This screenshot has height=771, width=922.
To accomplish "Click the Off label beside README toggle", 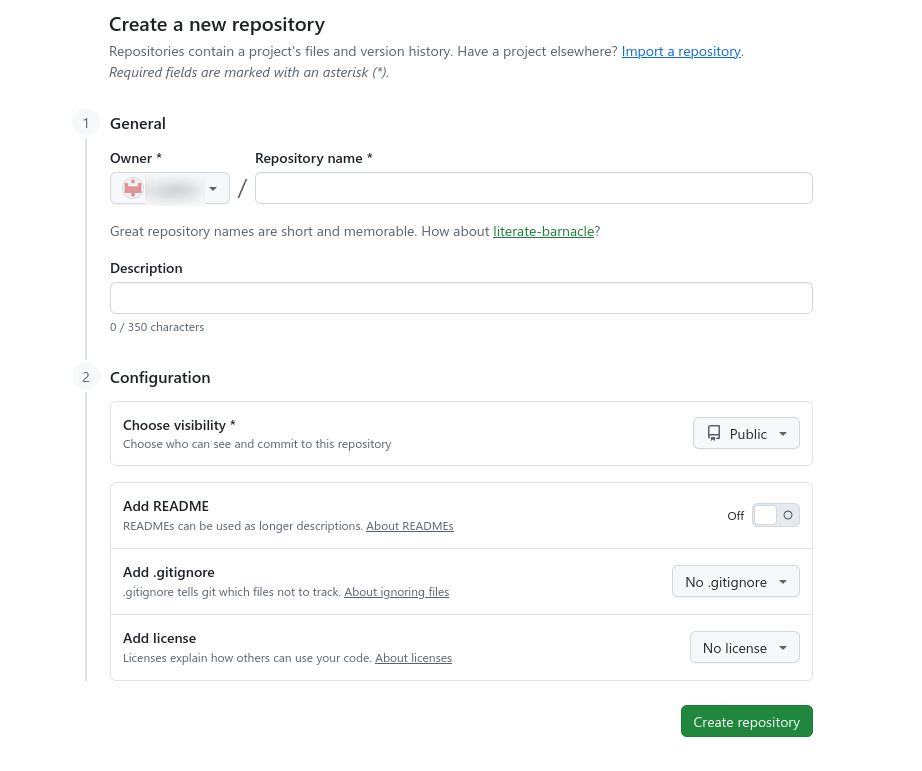I will pyautogui.click(x=736, y=516).
